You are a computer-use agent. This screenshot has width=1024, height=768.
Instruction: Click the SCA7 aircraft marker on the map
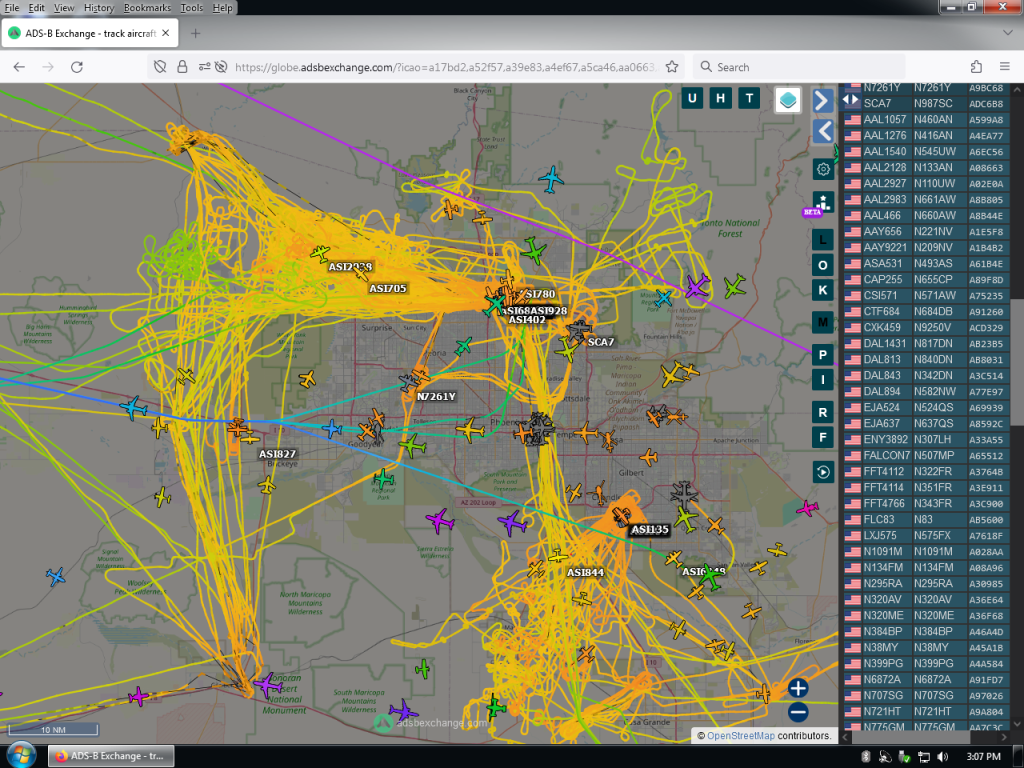click(578, 331)
